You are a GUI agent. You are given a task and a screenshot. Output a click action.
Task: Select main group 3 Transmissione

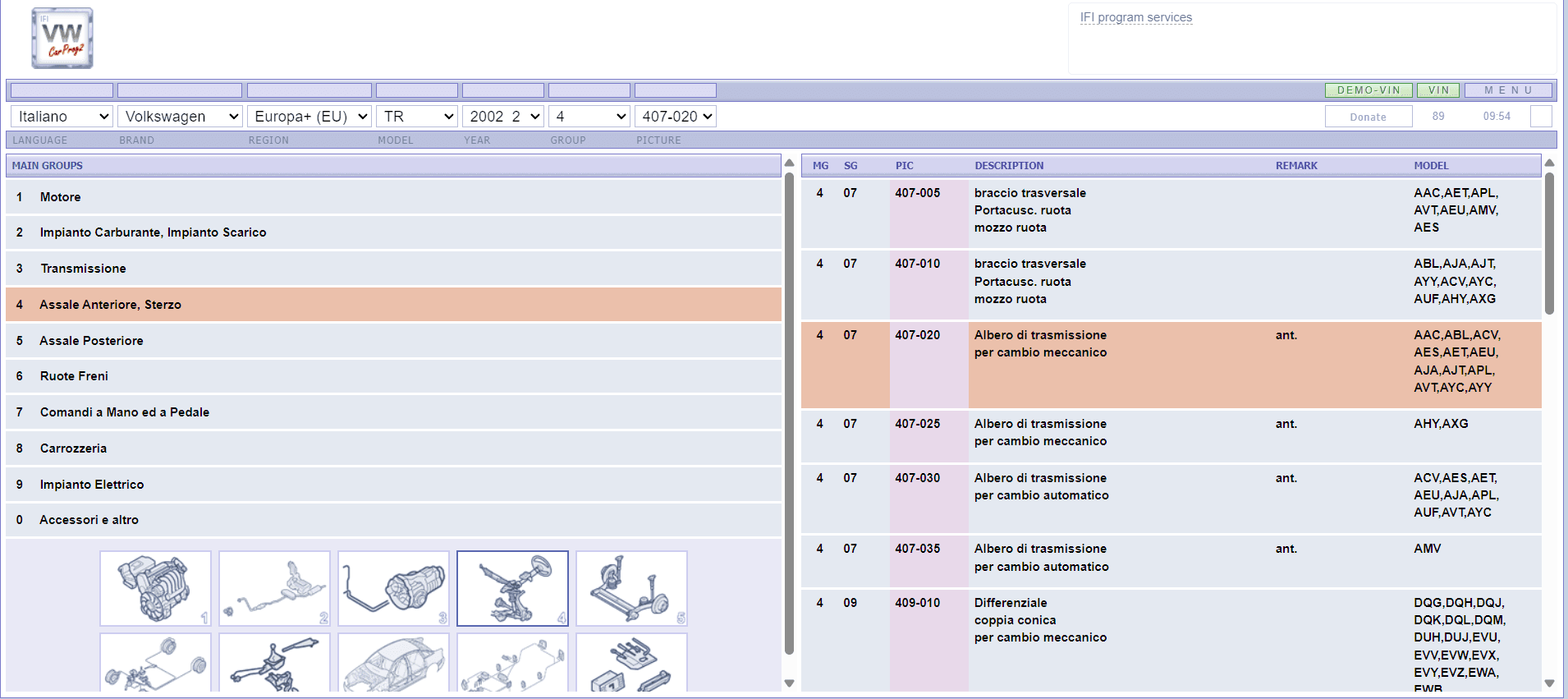[393, 269]
